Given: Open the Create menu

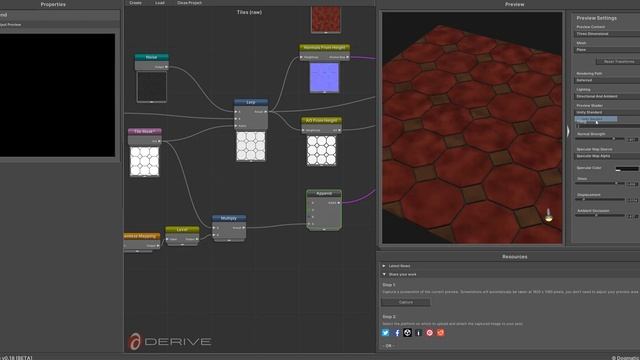Looking at the screenshot, I should (x=136, y=3).
